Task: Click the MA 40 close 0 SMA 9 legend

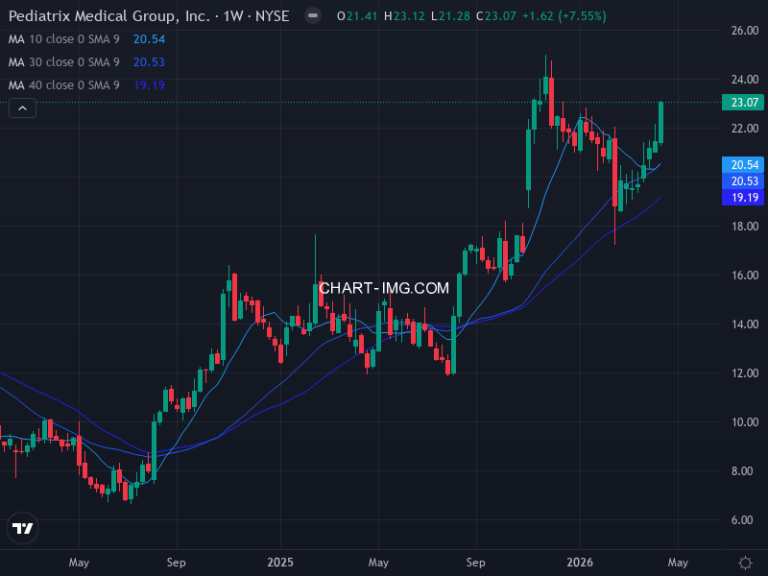Action: pyautogui.click(x=64, y=85)
